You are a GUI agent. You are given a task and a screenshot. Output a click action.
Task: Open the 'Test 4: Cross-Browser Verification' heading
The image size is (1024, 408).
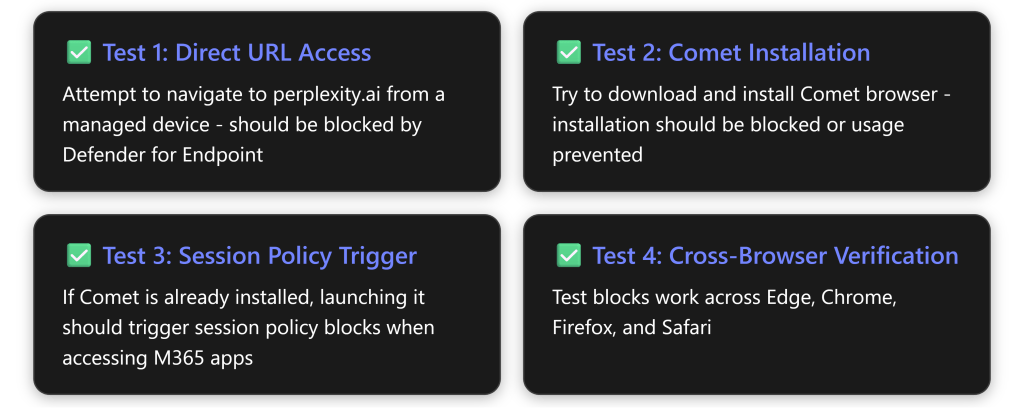point(774,256)
